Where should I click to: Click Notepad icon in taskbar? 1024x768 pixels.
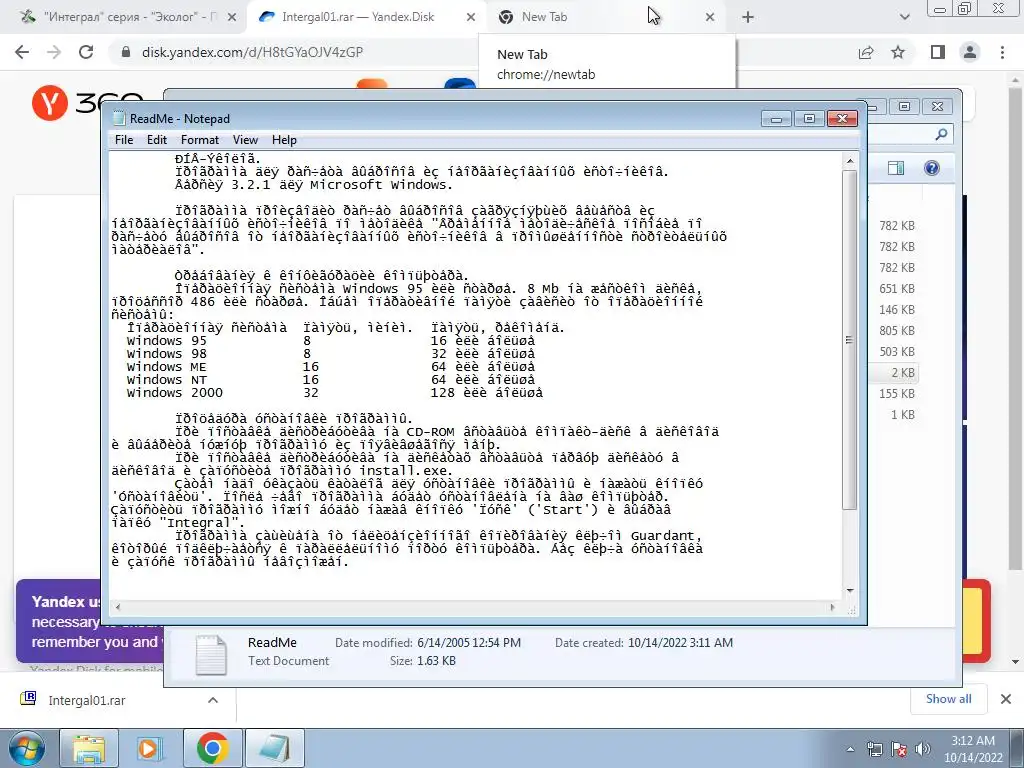coord(275,748)
